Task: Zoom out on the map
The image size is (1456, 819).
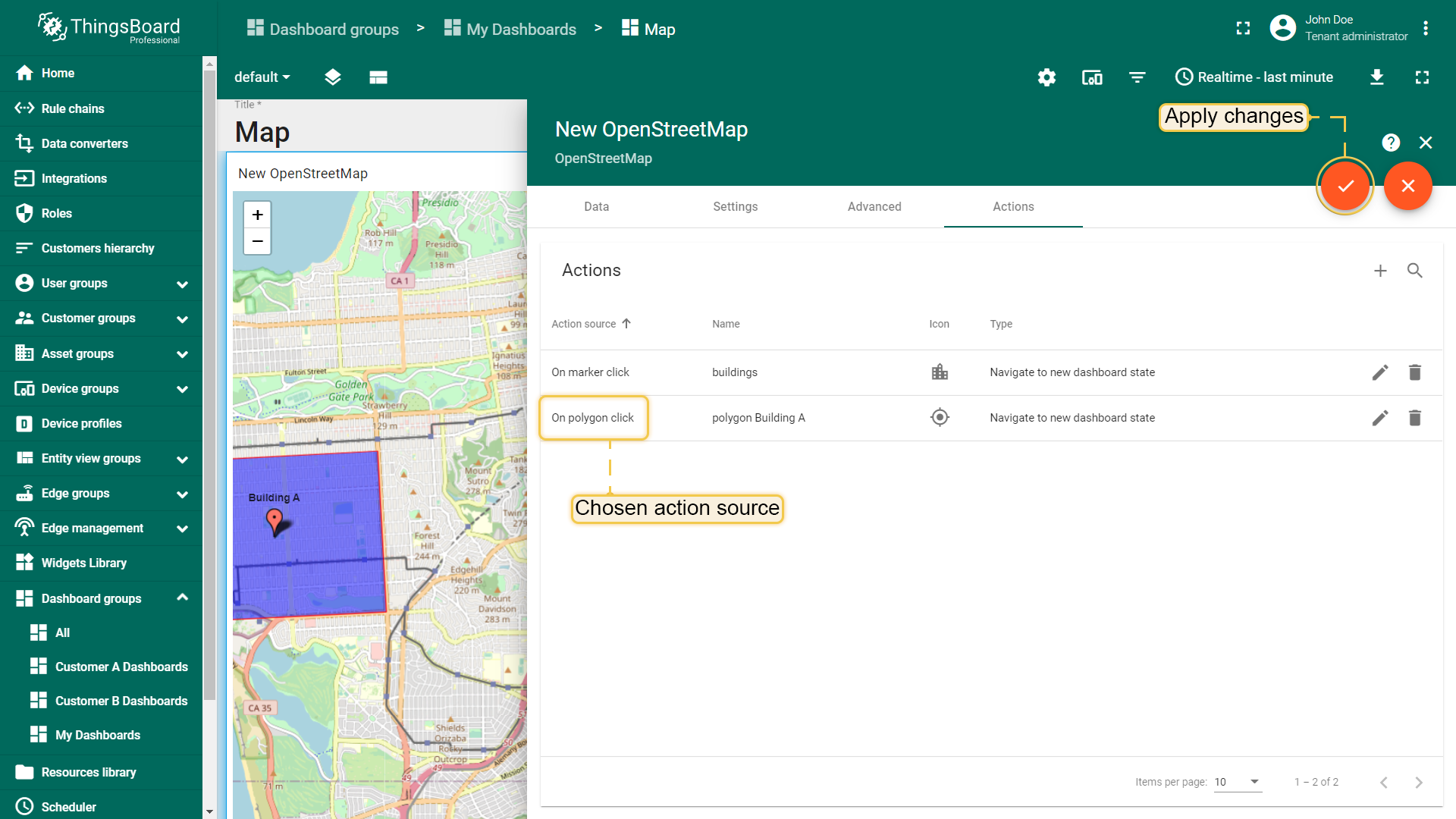Action: [x=257, y=242]
